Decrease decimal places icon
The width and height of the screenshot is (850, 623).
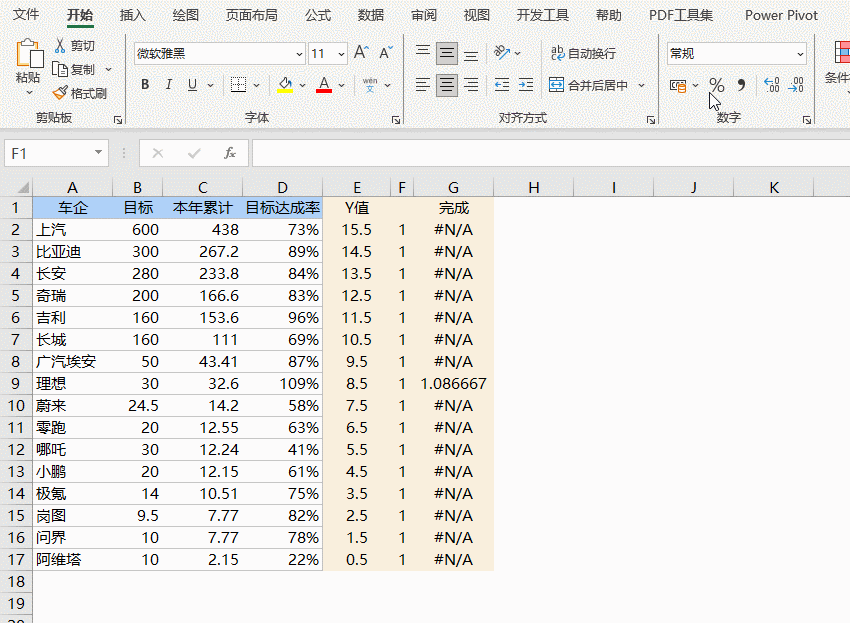[796, 85]
